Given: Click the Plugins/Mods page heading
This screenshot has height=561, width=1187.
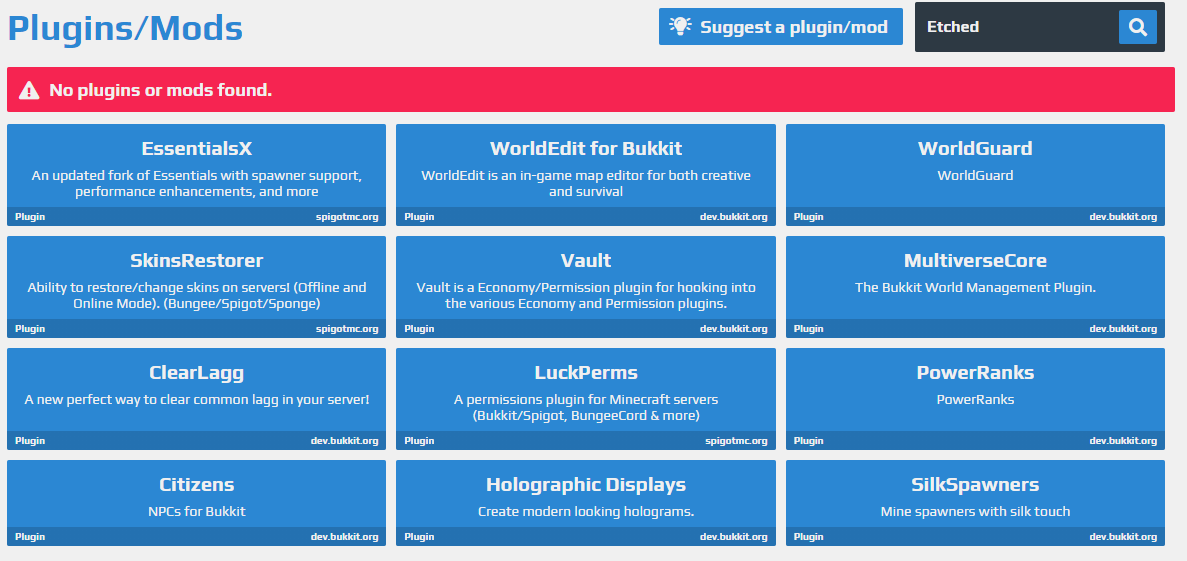Looking at the screenshot, I should click(125, 29).
